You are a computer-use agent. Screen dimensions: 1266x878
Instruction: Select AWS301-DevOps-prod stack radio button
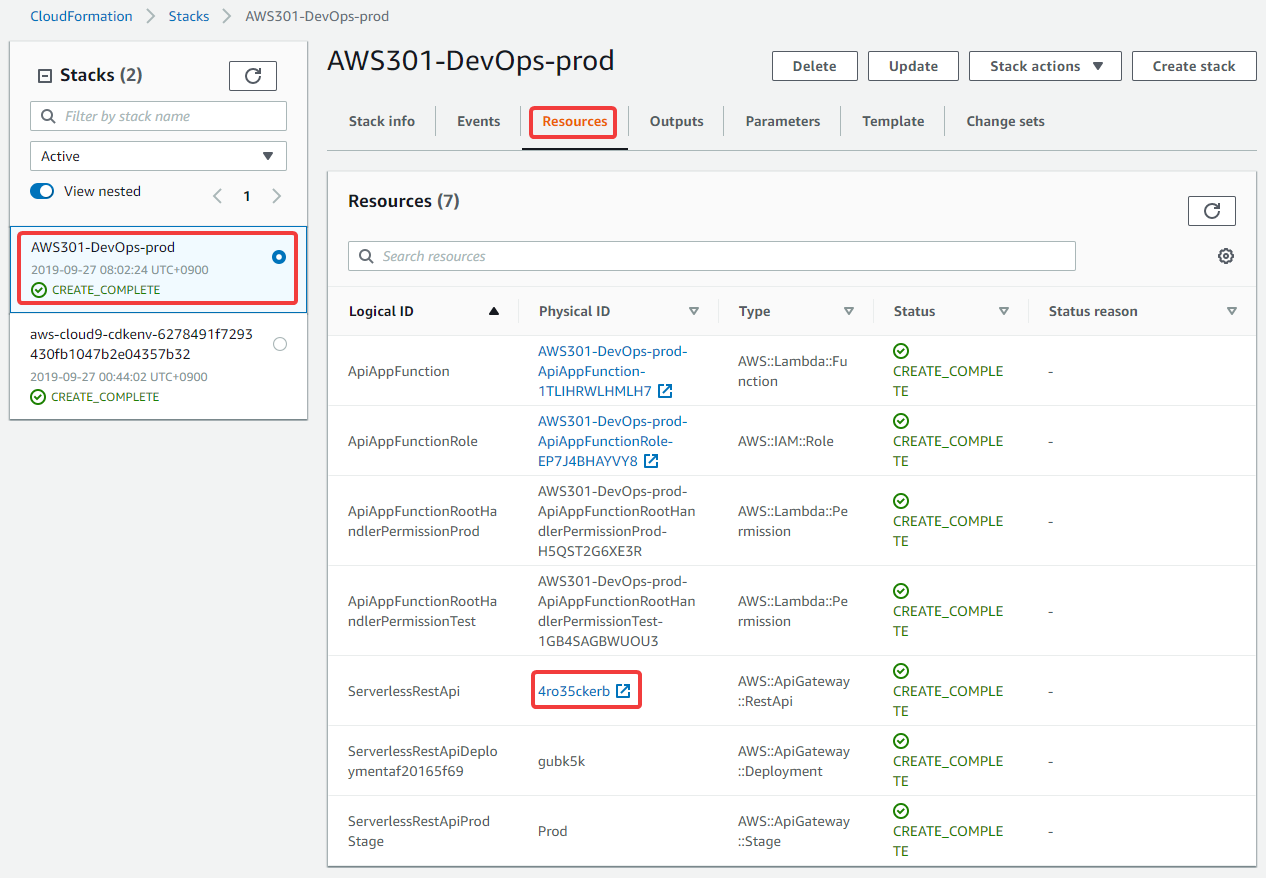279,257
